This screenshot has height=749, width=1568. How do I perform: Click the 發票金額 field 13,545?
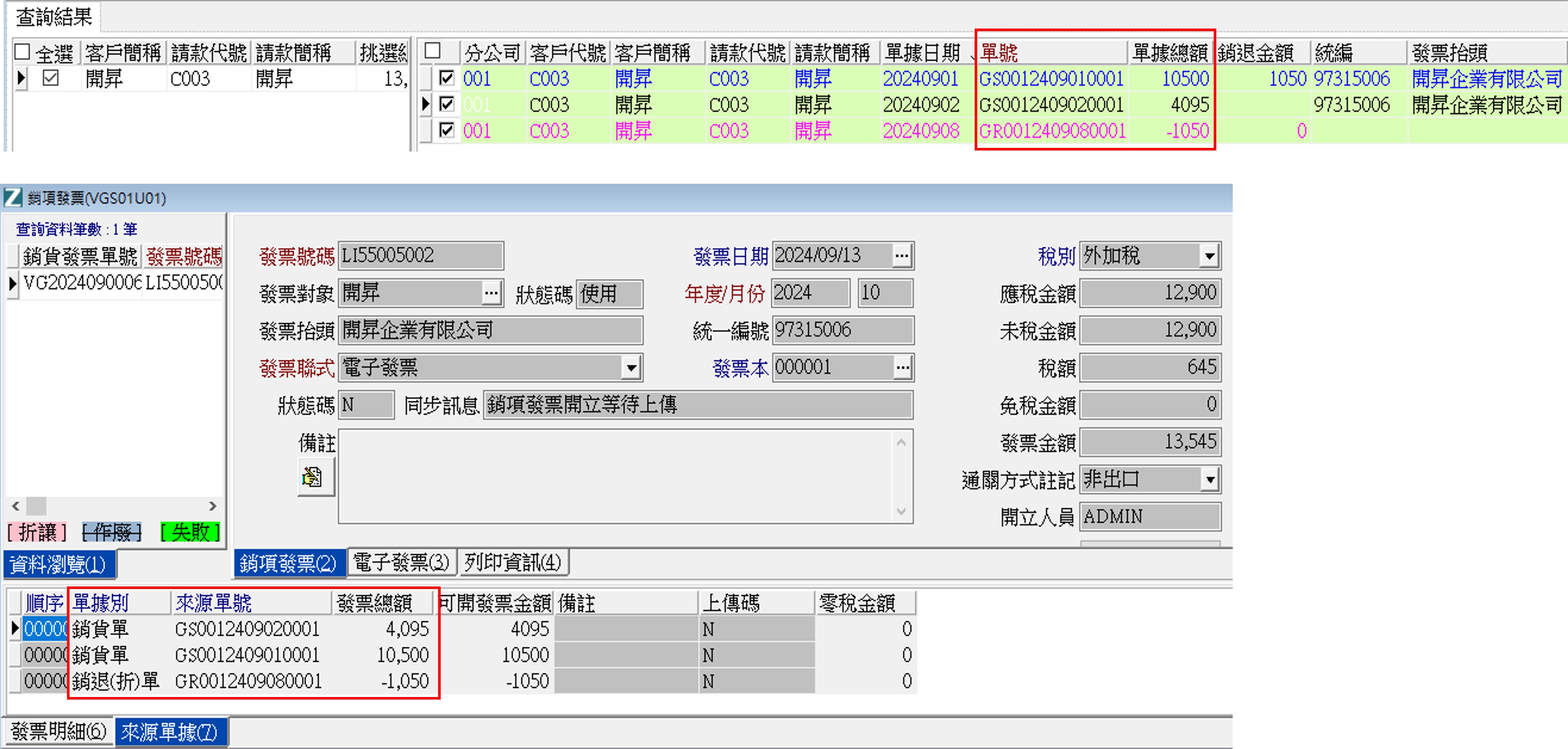(x=1150, y=442)
